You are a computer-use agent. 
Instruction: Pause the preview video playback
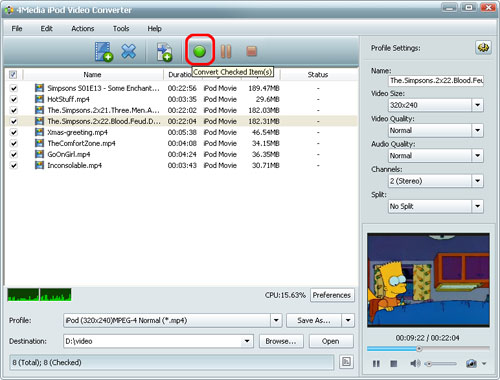pyautogui.click(x=376, y=363)
